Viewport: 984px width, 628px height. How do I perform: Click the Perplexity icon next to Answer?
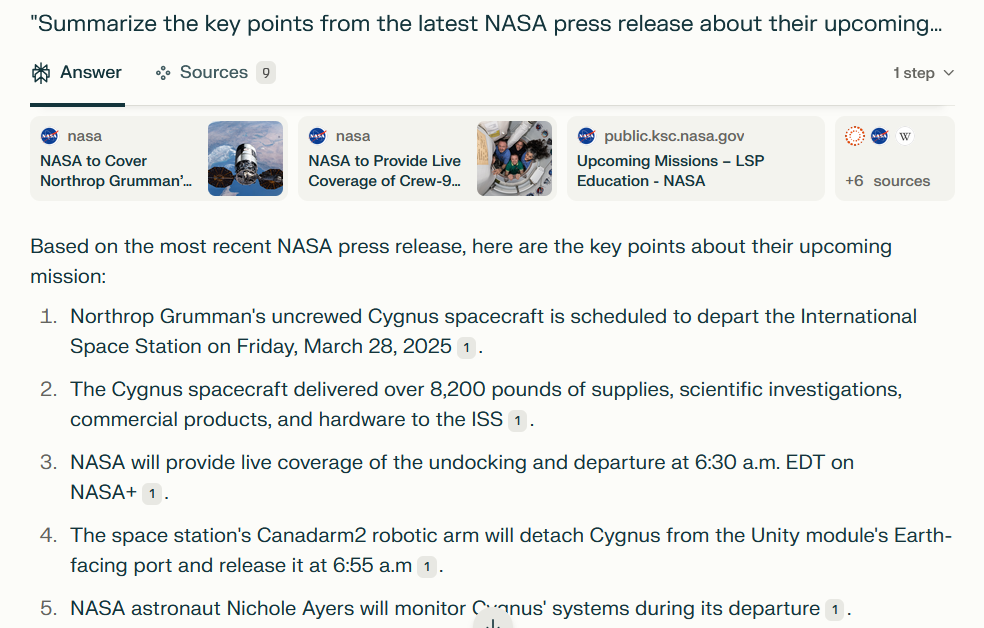pyautogui.click(x=41, y=73)
